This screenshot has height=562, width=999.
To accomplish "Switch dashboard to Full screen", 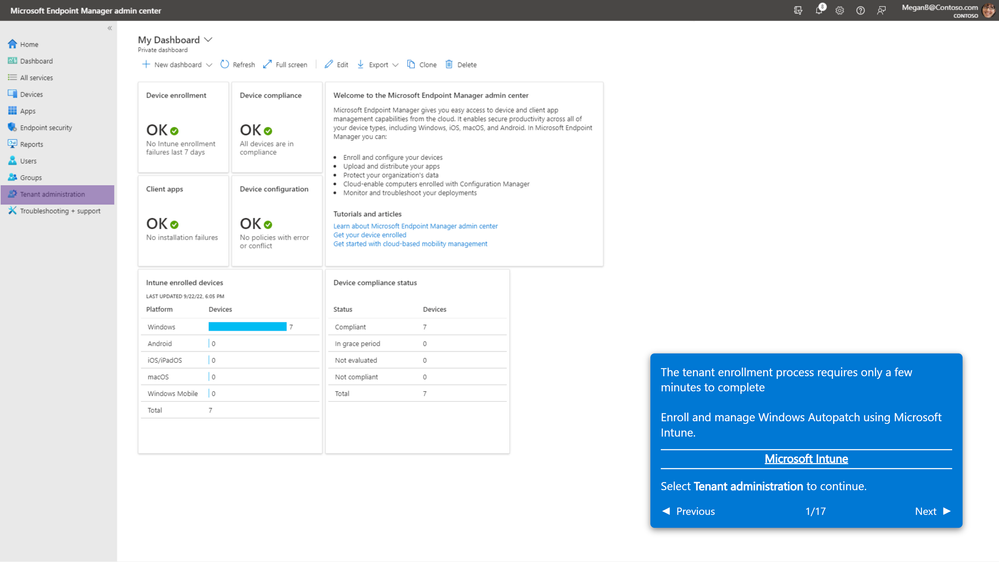I will 285,64.
